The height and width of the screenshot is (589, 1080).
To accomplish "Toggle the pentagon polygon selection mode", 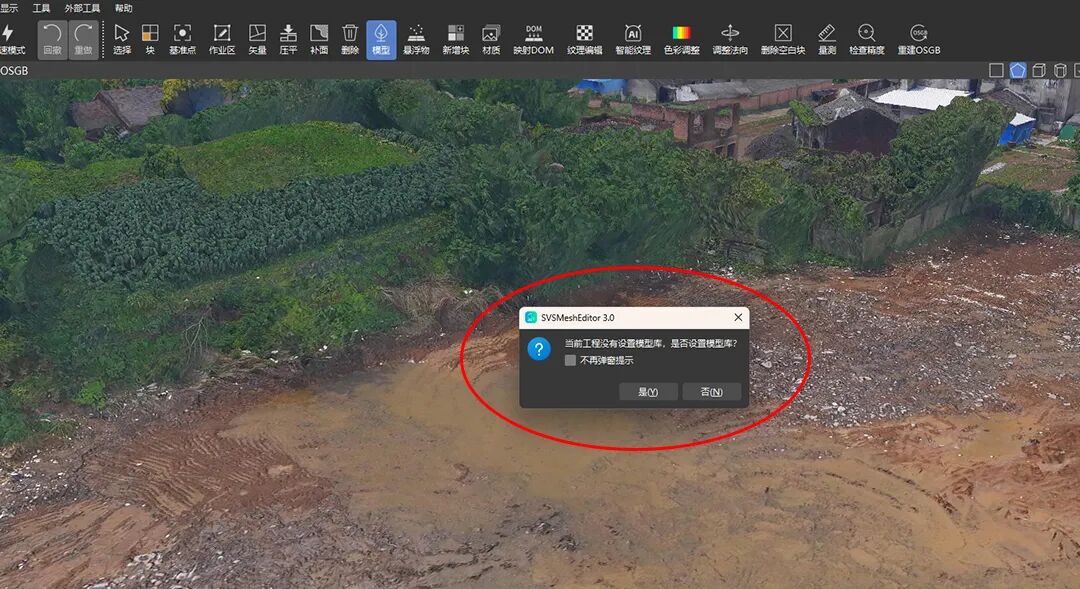I will [1018, 70].
